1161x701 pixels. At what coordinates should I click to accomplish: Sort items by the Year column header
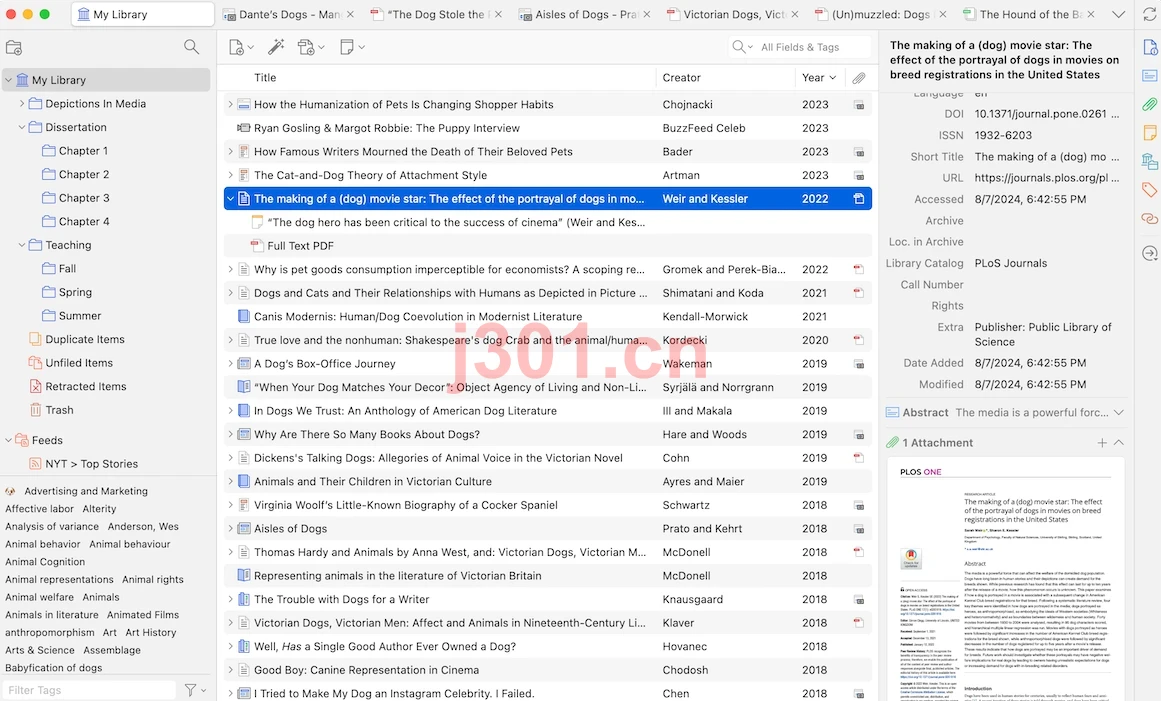tap(820, 78)
